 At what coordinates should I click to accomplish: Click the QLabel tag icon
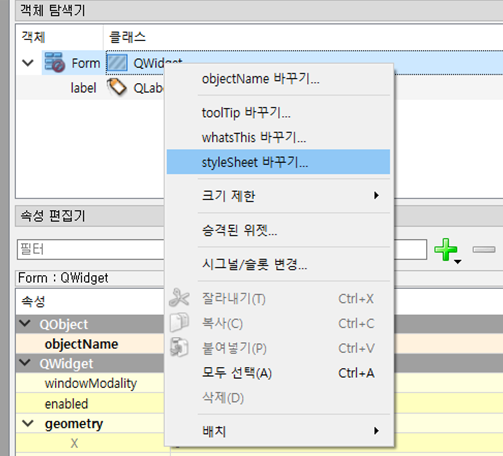click(x=117, y=87)
